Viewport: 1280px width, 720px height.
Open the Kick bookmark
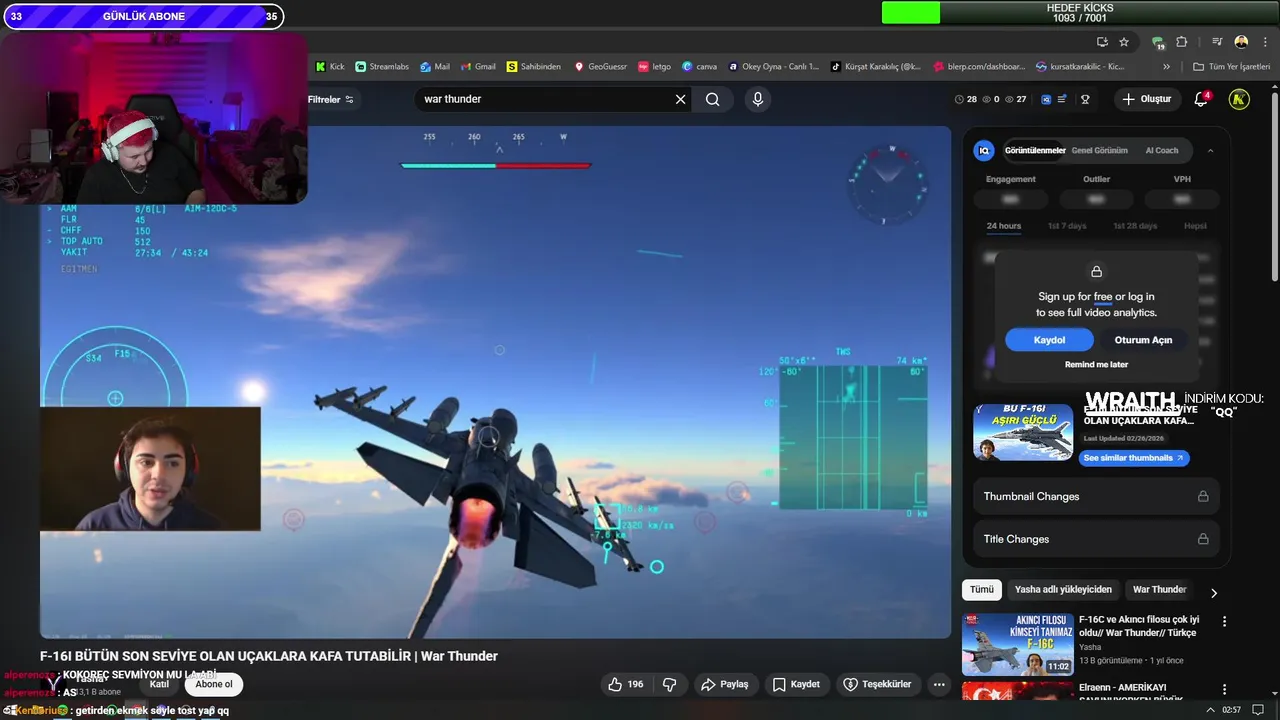(x=330, y=67)
